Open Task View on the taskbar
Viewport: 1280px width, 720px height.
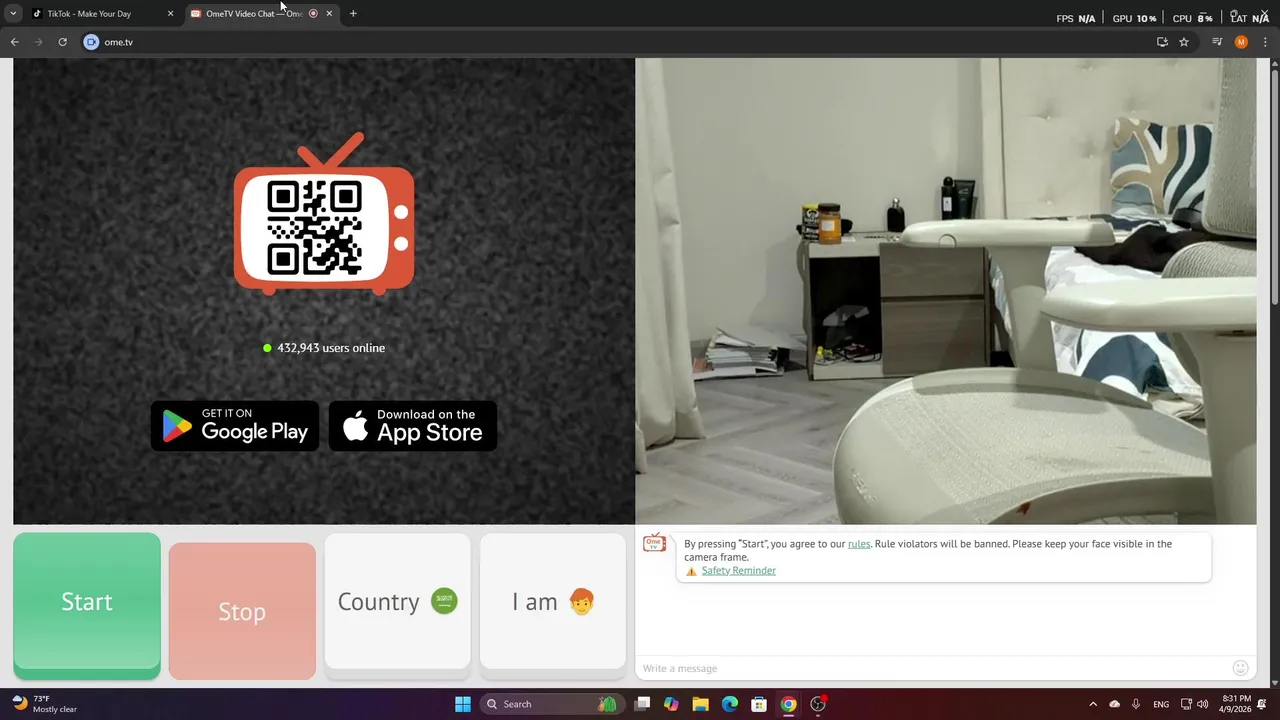[x=642, y=704]
